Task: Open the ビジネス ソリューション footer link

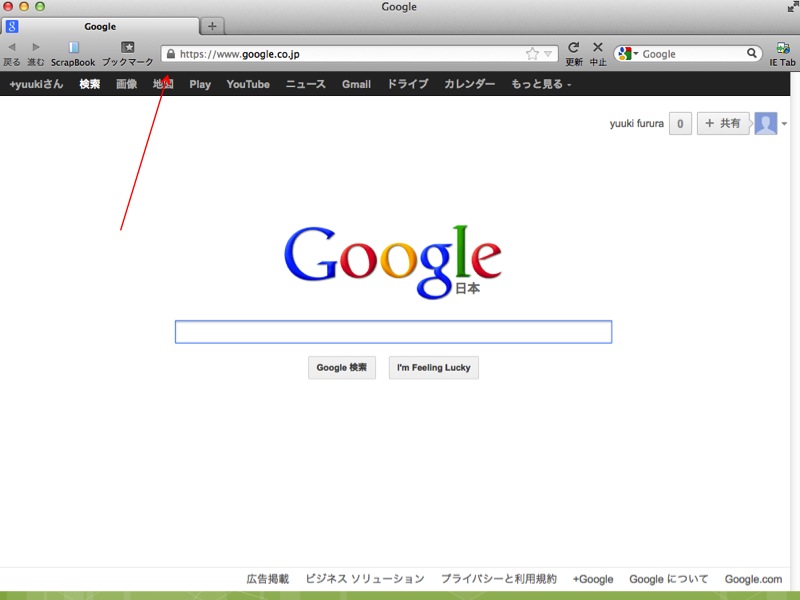Action: point(365,579)
